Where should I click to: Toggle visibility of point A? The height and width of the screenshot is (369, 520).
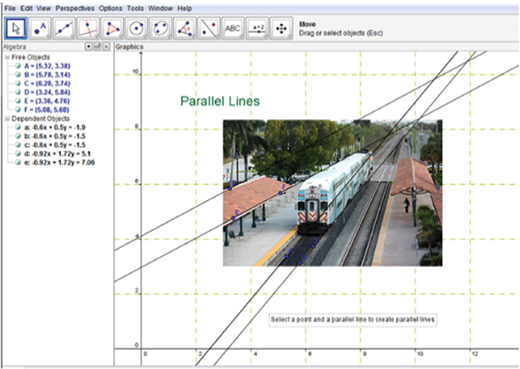[x=18, y=66]
